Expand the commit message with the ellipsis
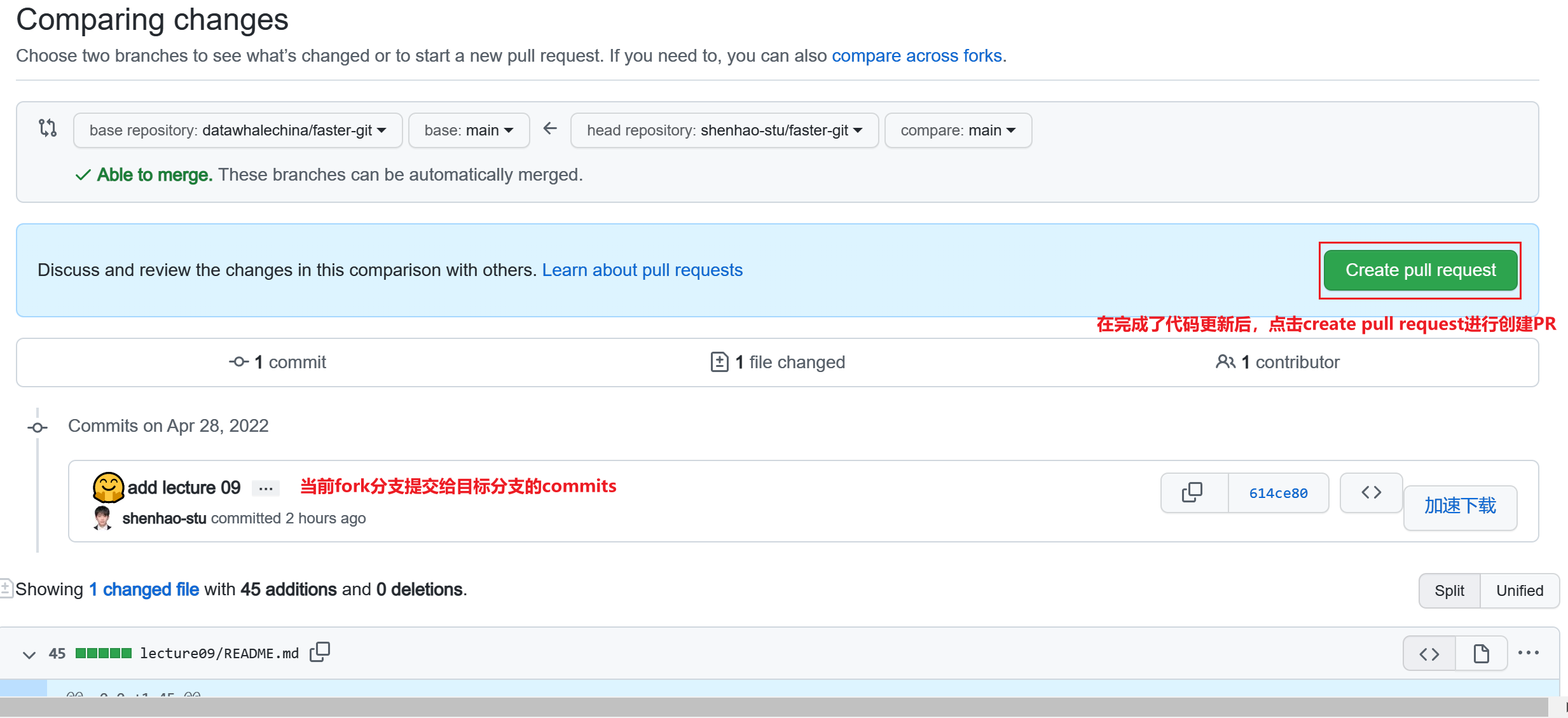Screen dimensions: 1568x718 (265, 488)
